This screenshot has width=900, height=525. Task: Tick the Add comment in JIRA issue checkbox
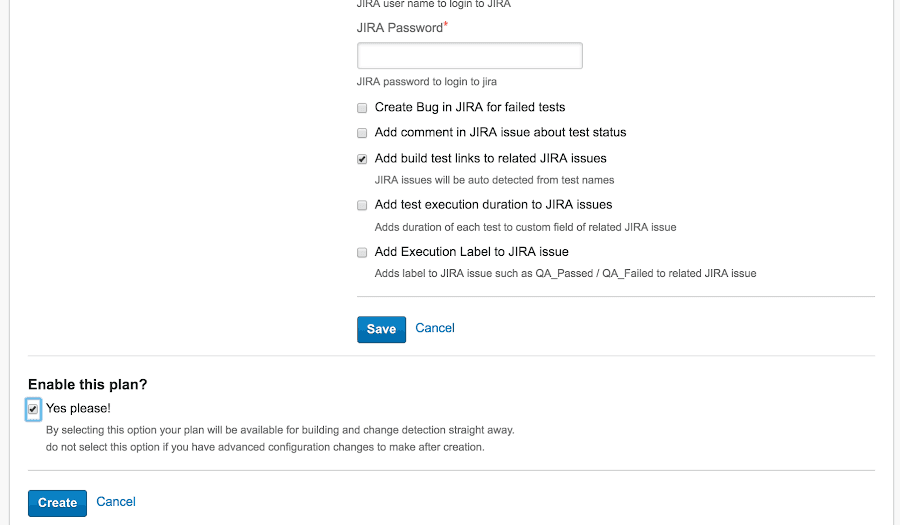tap(362, 133)
